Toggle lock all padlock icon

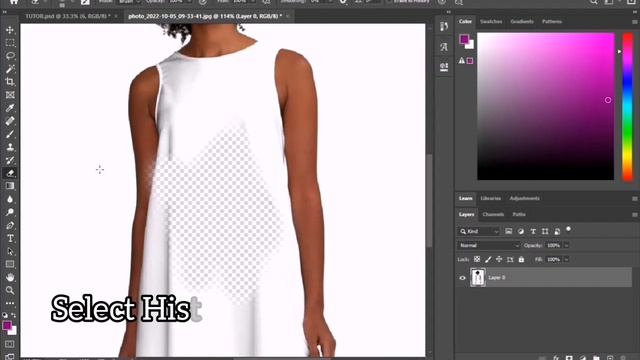pyautogui.click(x=521, y=259)
